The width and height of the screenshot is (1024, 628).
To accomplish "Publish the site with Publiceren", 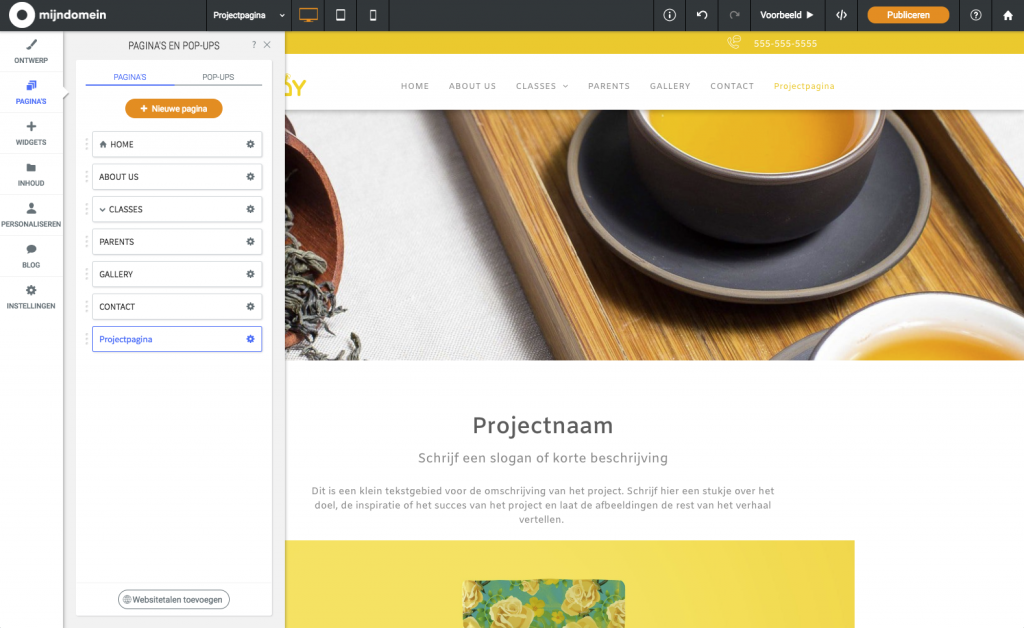I will pos(907,15).
